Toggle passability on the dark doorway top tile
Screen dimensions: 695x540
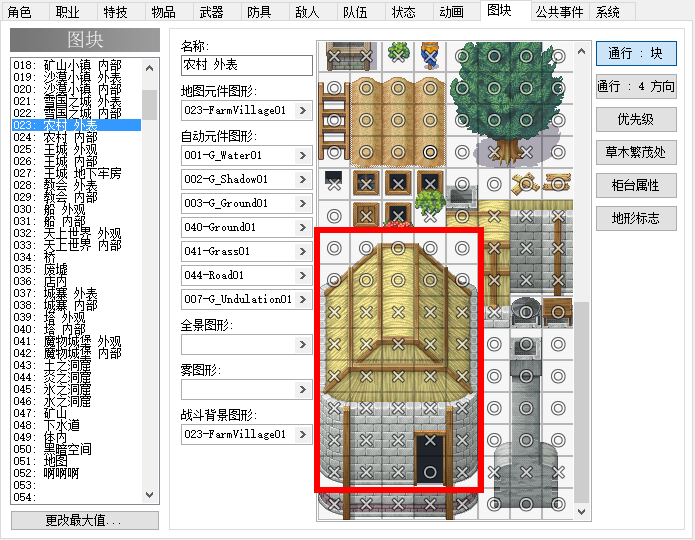click(x=430, y=440)
